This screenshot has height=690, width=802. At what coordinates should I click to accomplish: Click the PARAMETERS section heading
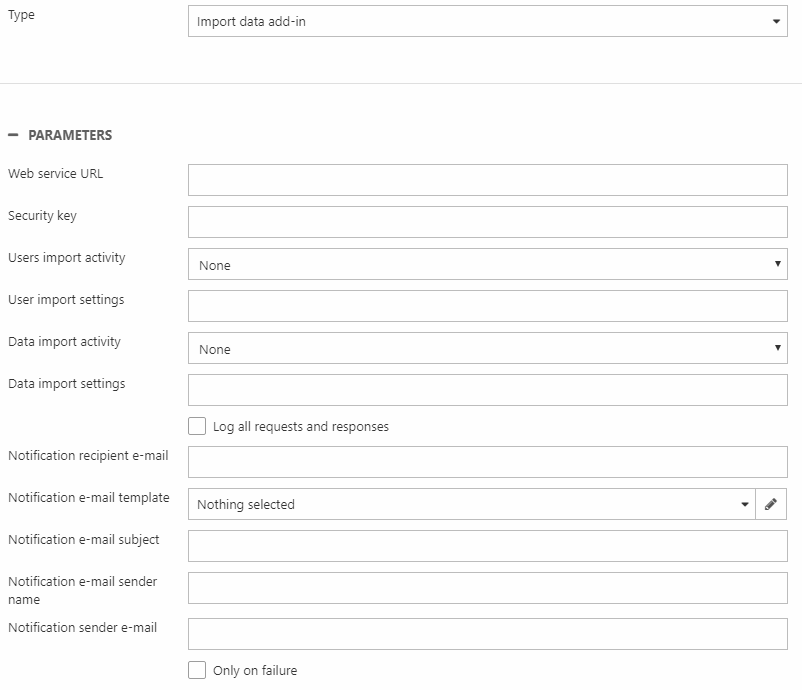click(70, 135)
